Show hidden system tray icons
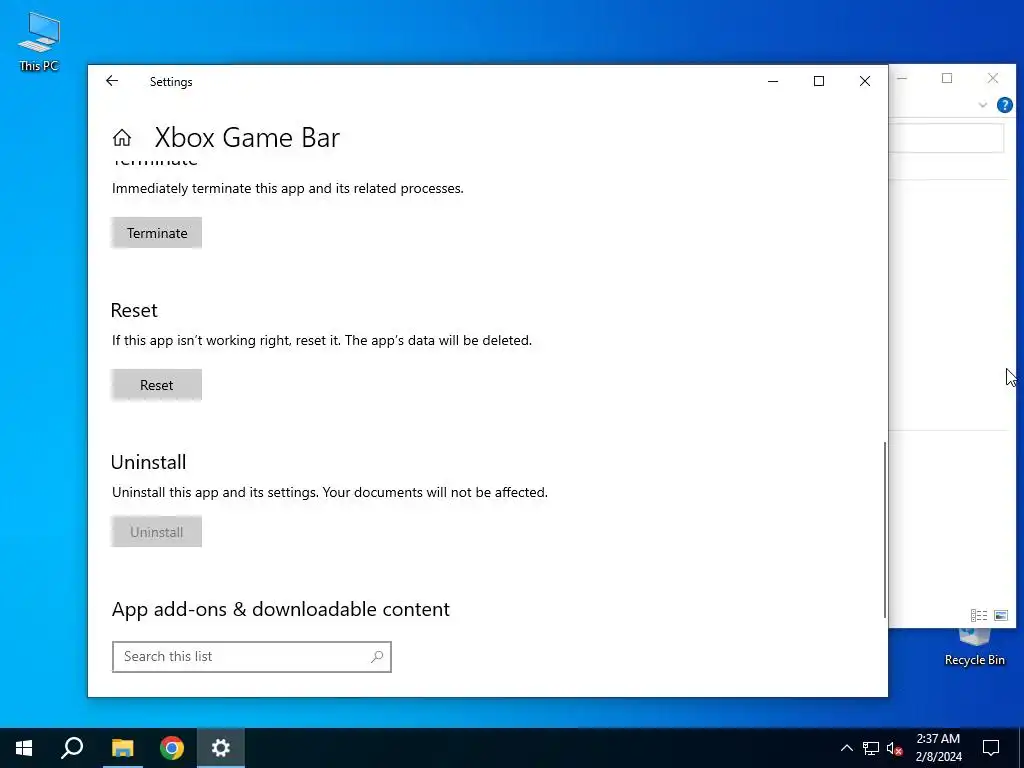 (846, 748)
